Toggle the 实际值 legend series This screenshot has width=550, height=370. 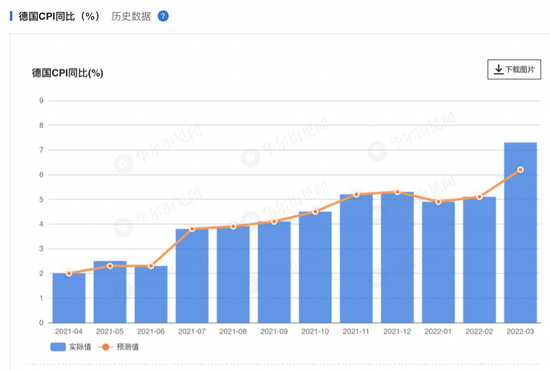point(71,347)
